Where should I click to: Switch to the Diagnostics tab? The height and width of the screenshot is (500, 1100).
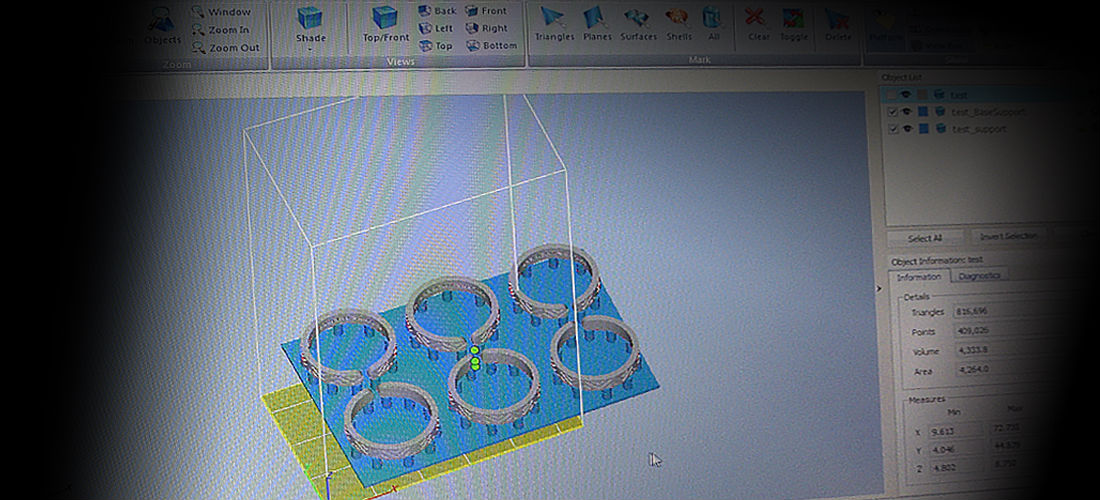(x=979, y=276)
